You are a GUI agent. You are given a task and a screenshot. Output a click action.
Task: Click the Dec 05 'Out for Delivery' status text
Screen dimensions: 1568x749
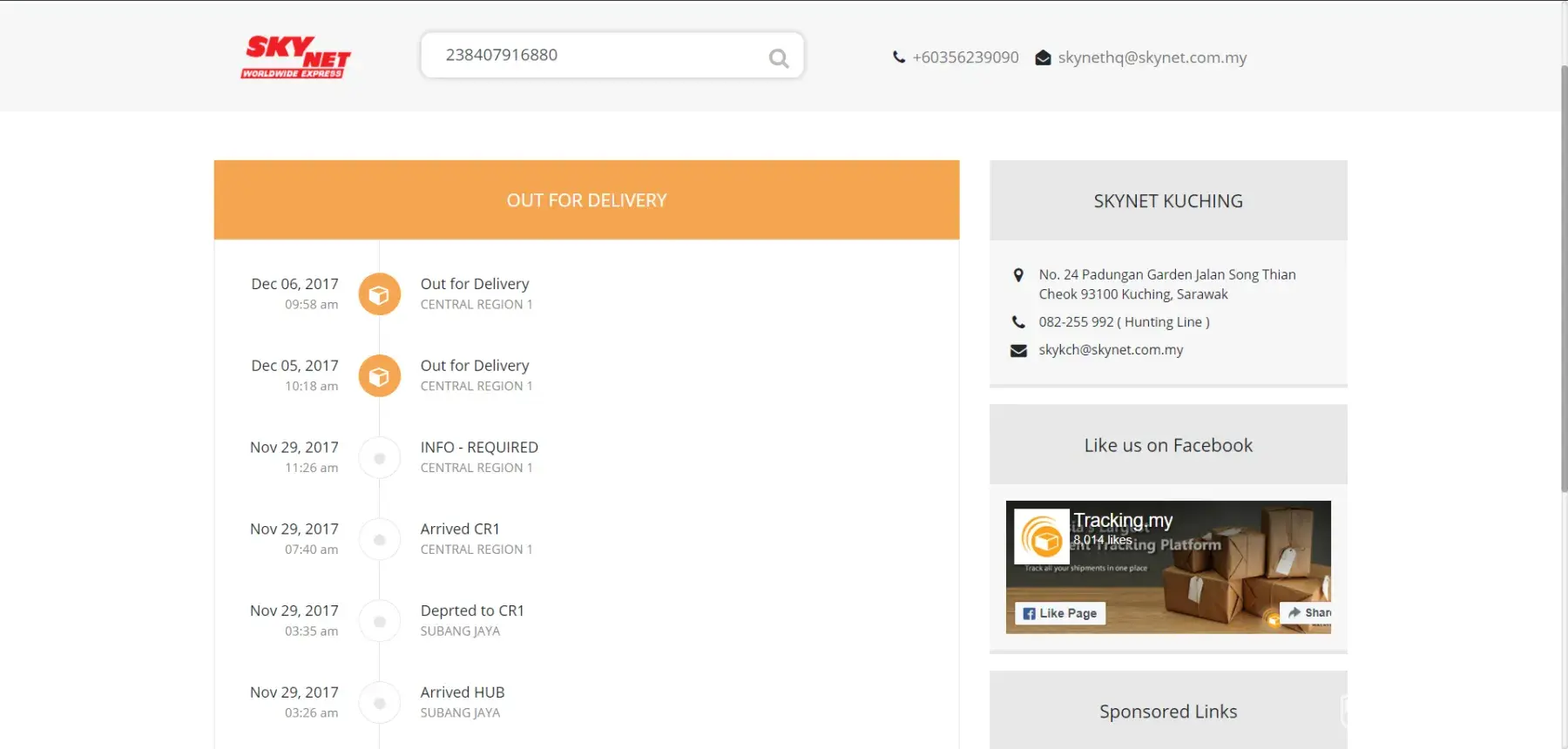click(x=475, y=366)
